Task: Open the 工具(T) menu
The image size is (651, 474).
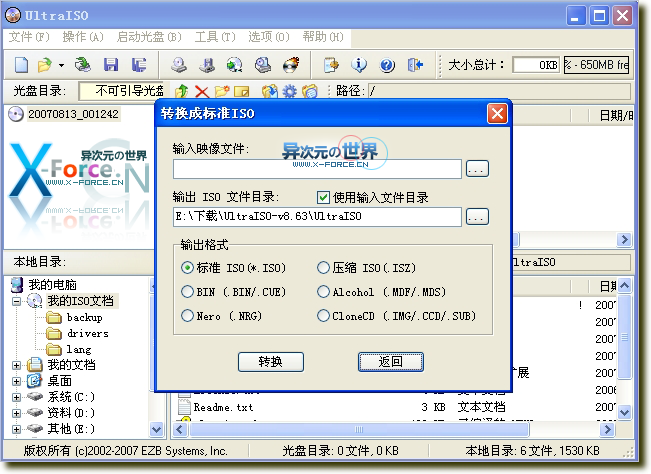Action: 215,37
